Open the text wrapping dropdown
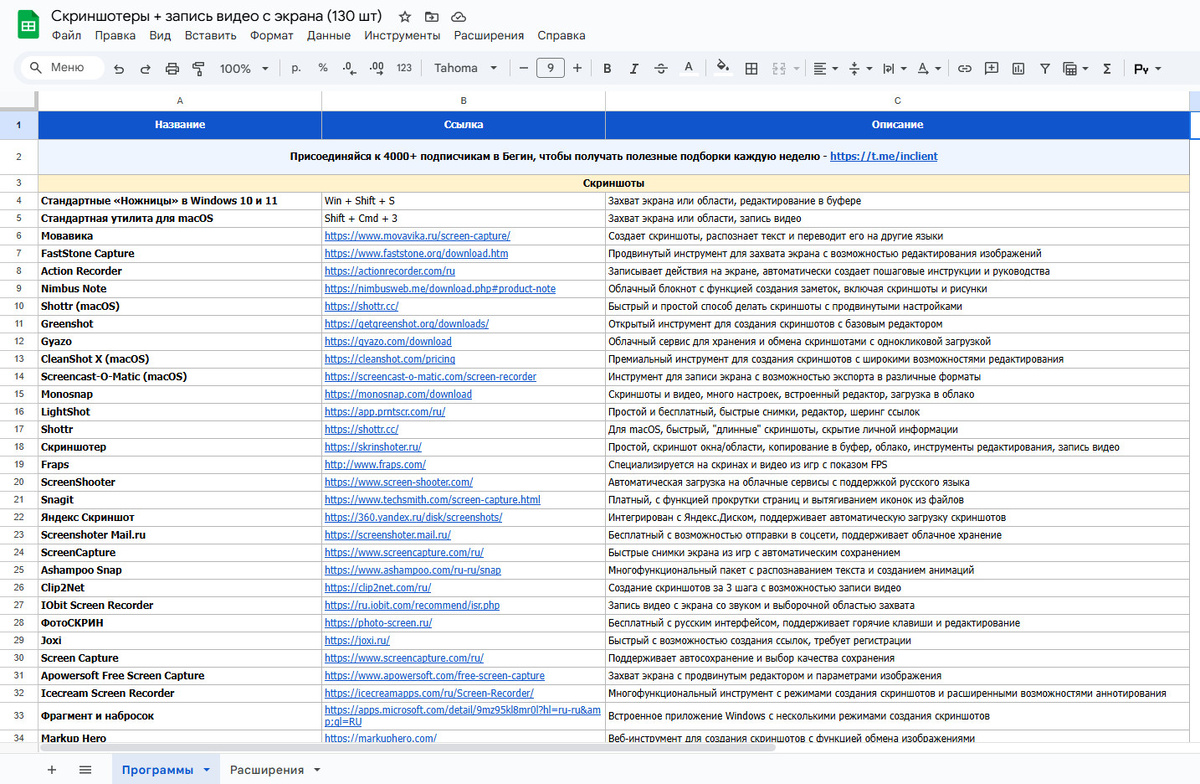Viewport: 1200px width, 784px height. point(894,68)
